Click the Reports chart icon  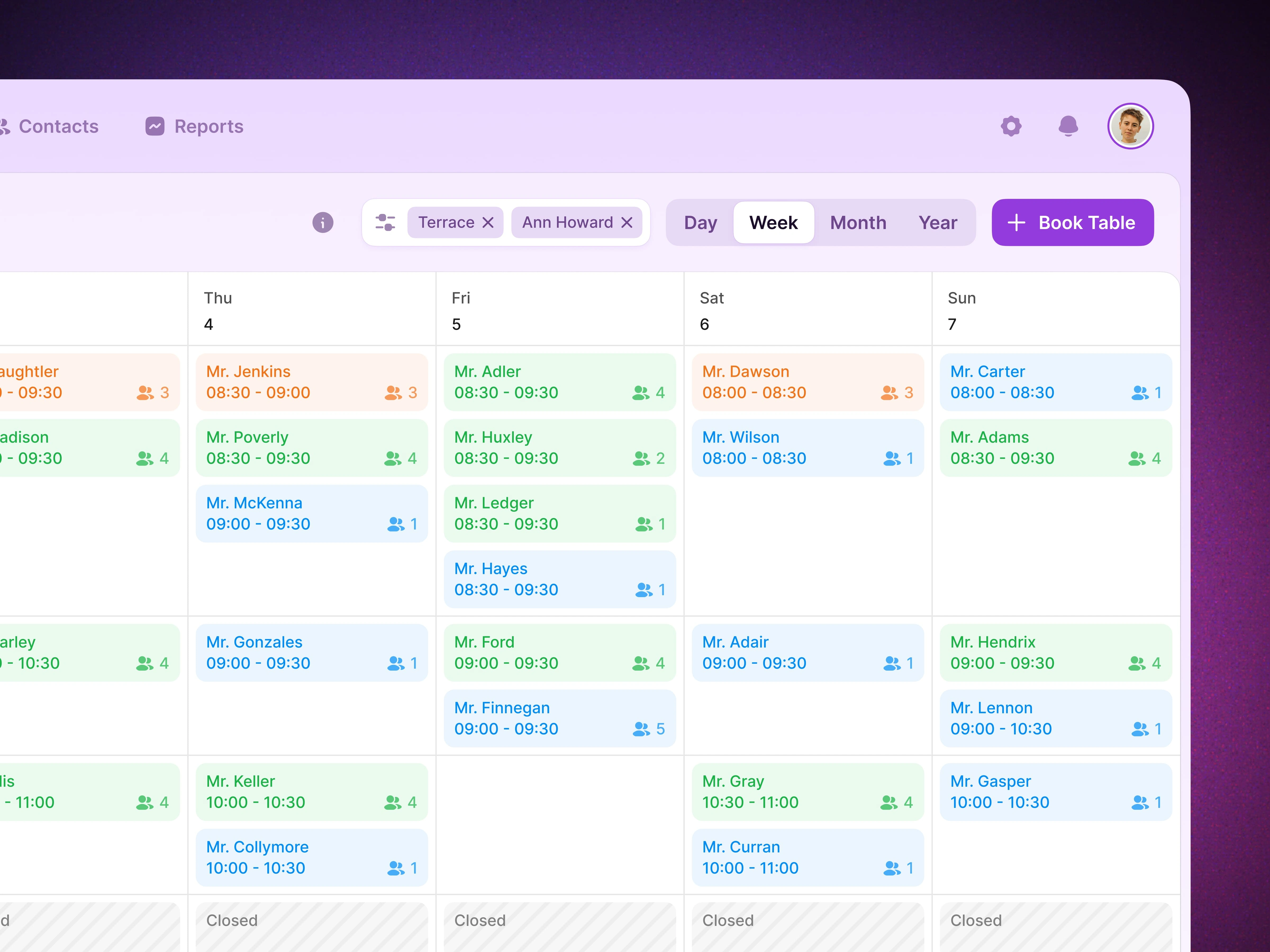pos(155,126)
